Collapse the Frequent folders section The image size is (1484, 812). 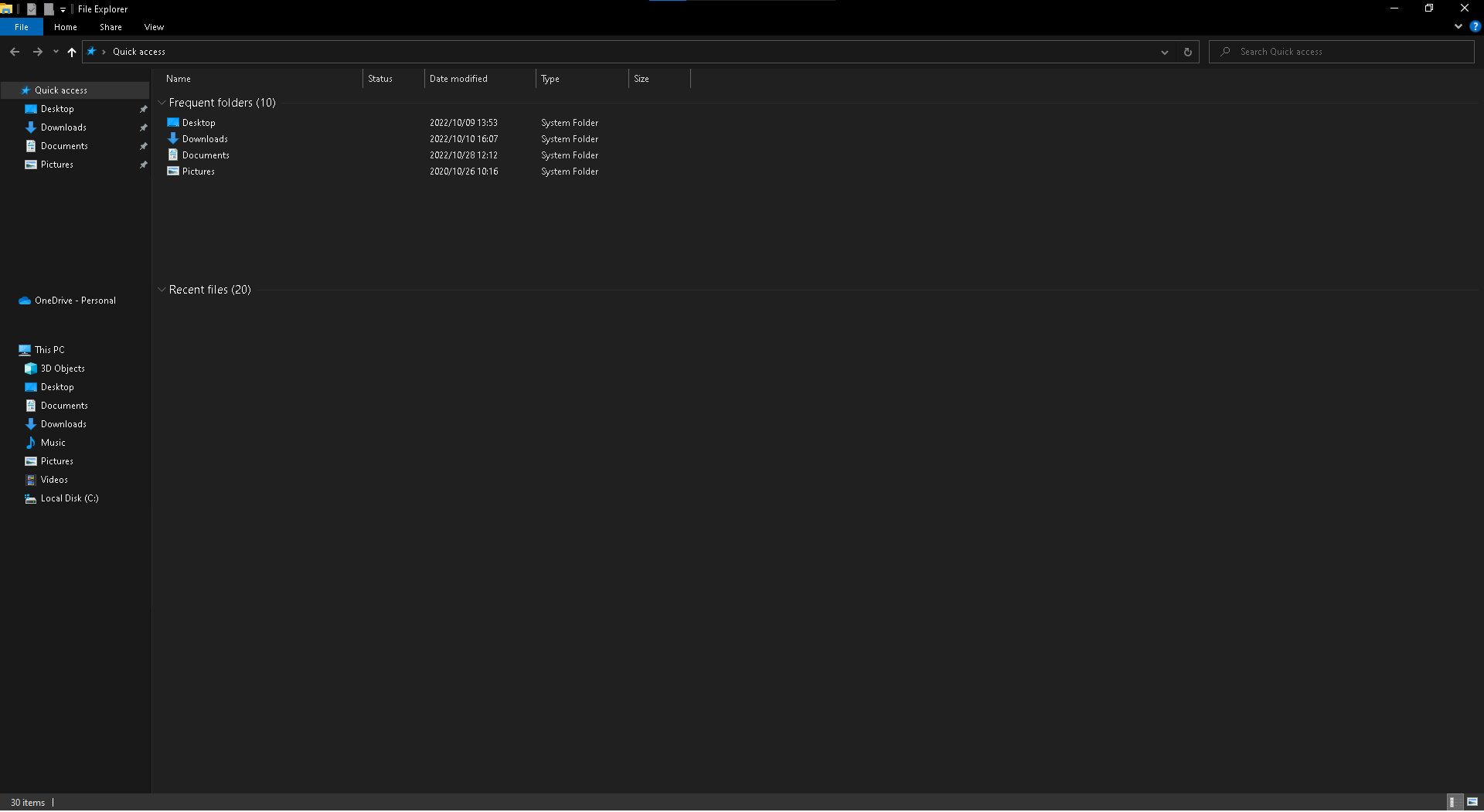[x=162, y=102]
